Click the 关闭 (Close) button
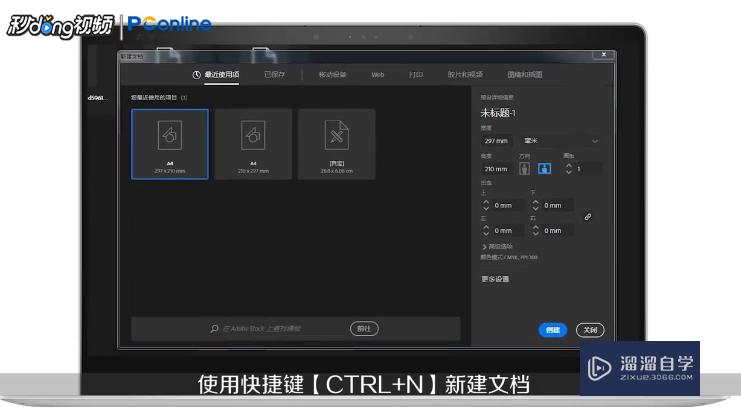The image size is (741, 407). 590,330
